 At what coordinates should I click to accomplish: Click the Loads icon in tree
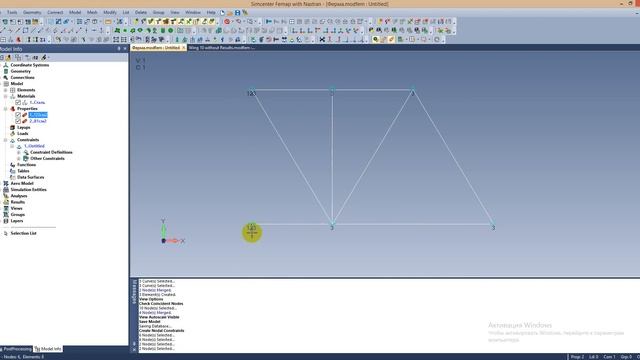pyautogui.click(x=12, y=133)
